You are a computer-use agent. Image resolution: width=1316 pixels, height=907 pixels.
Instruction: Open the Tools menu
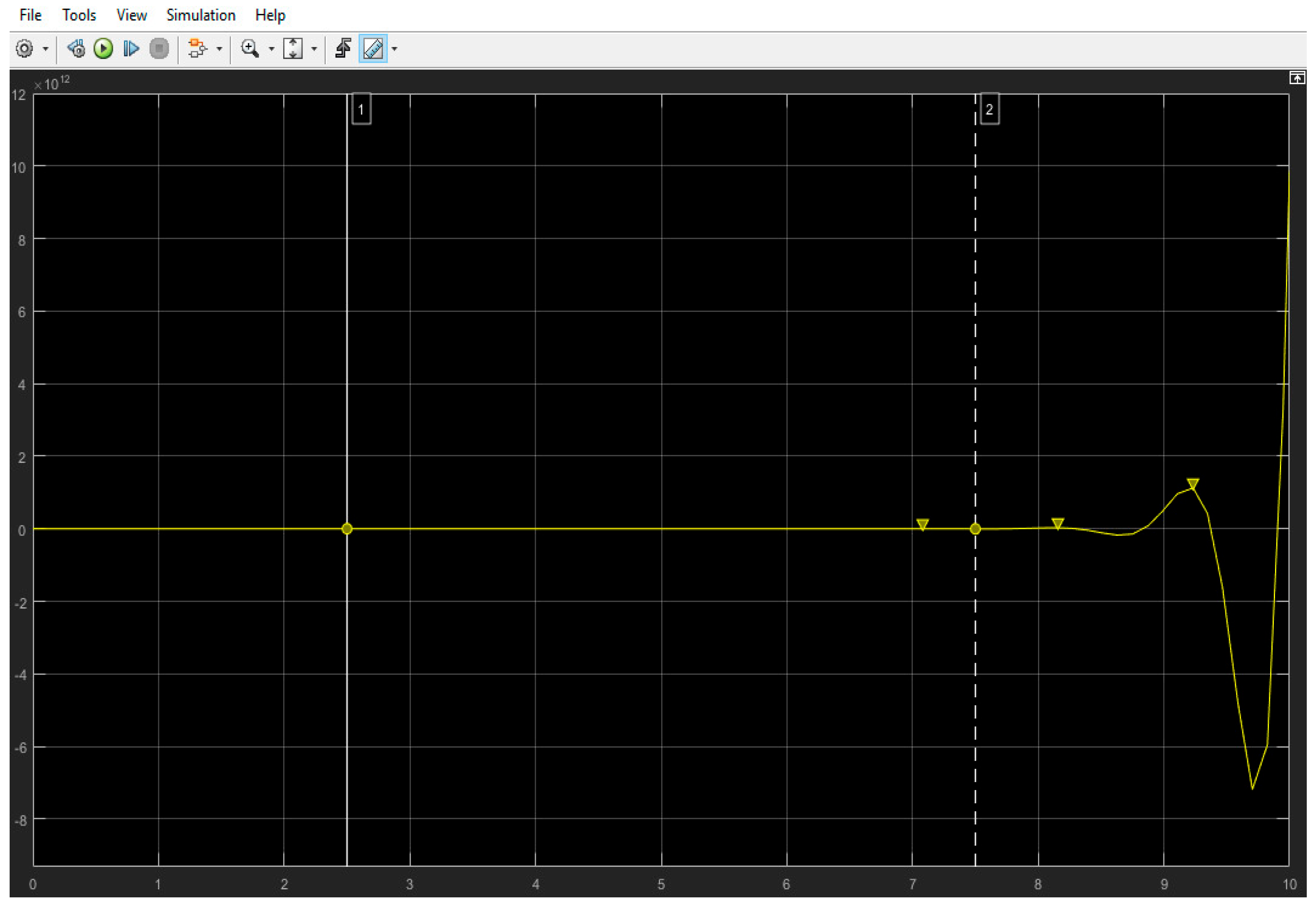point(79,15)
